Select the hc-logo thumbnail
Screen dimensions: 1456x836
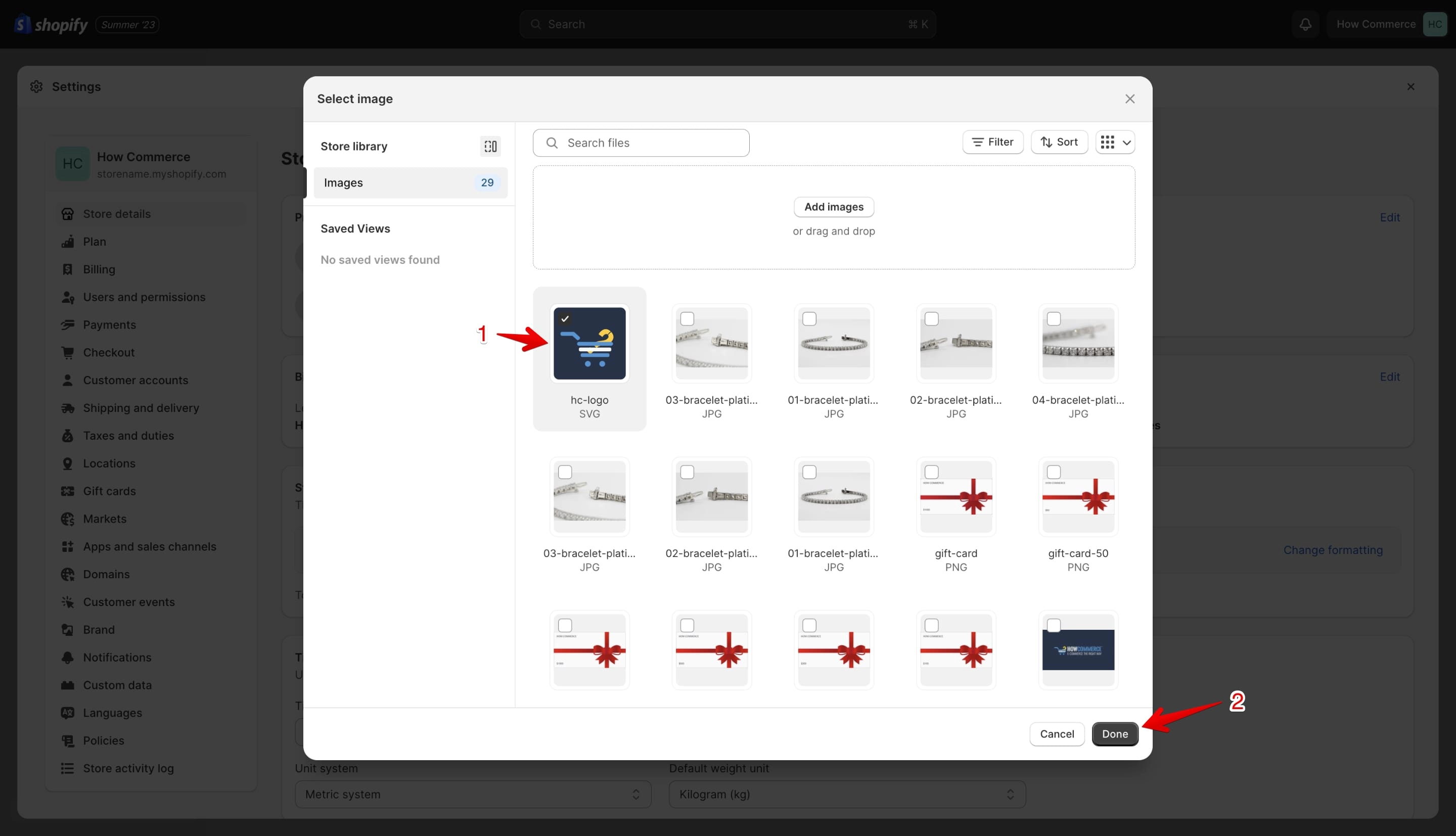tap(589, 343)
